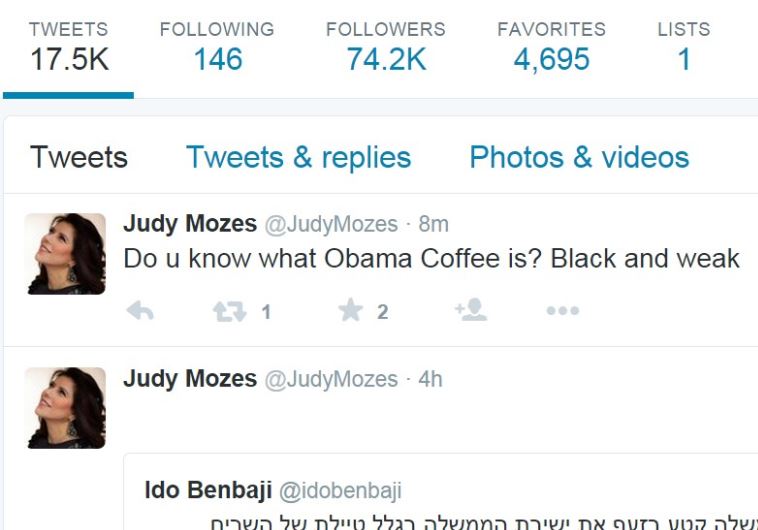Image resolution: width=758 pixels, height=530 pixels.
Task: Reply to the Obama Coffee tweet
Action: (141, 312)
